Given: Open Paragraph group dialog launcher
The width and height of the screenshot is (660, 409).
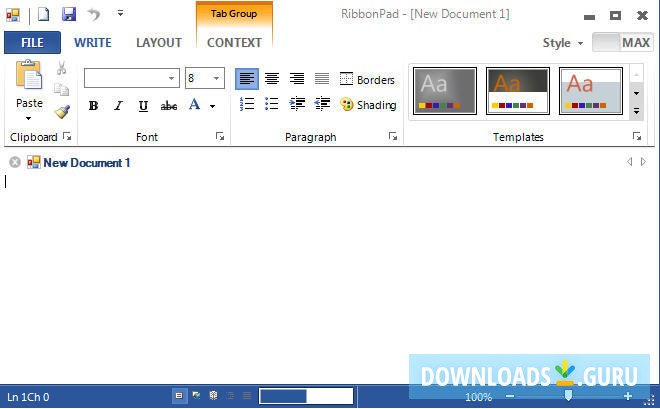Looking at the screenshot, I should tap(393, 136).
